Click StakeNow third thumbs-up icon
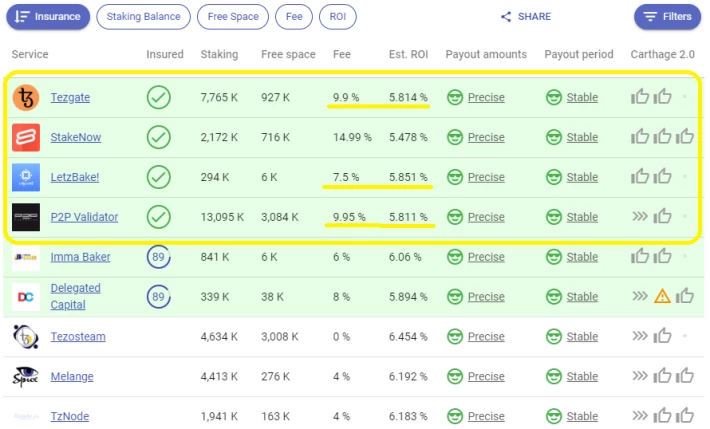The image size is (710, 429). (685, 136)
